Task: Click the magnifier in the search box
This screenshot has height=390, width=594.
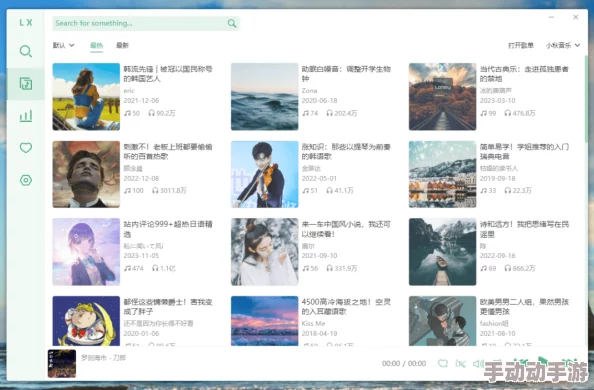Action: coord(232,23)
